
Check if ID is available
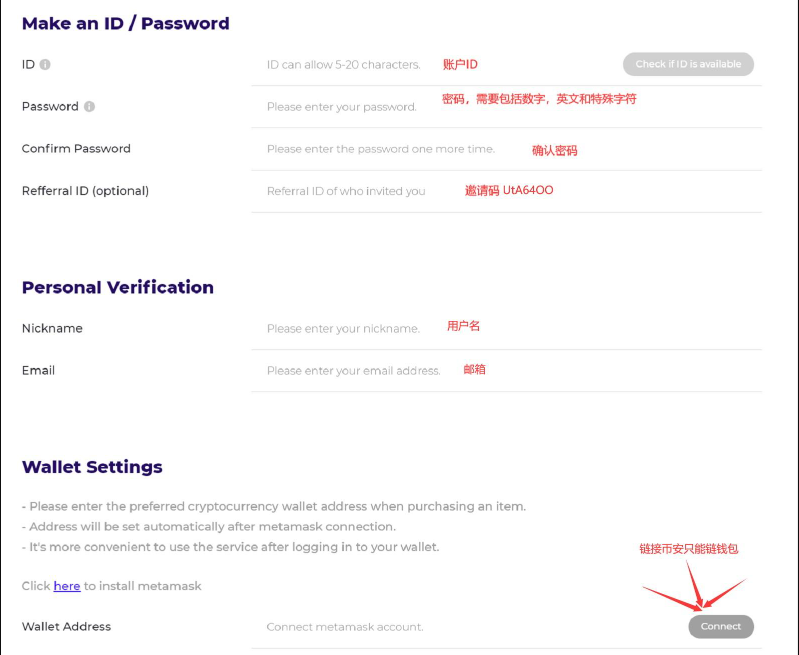tap(688, 64)
